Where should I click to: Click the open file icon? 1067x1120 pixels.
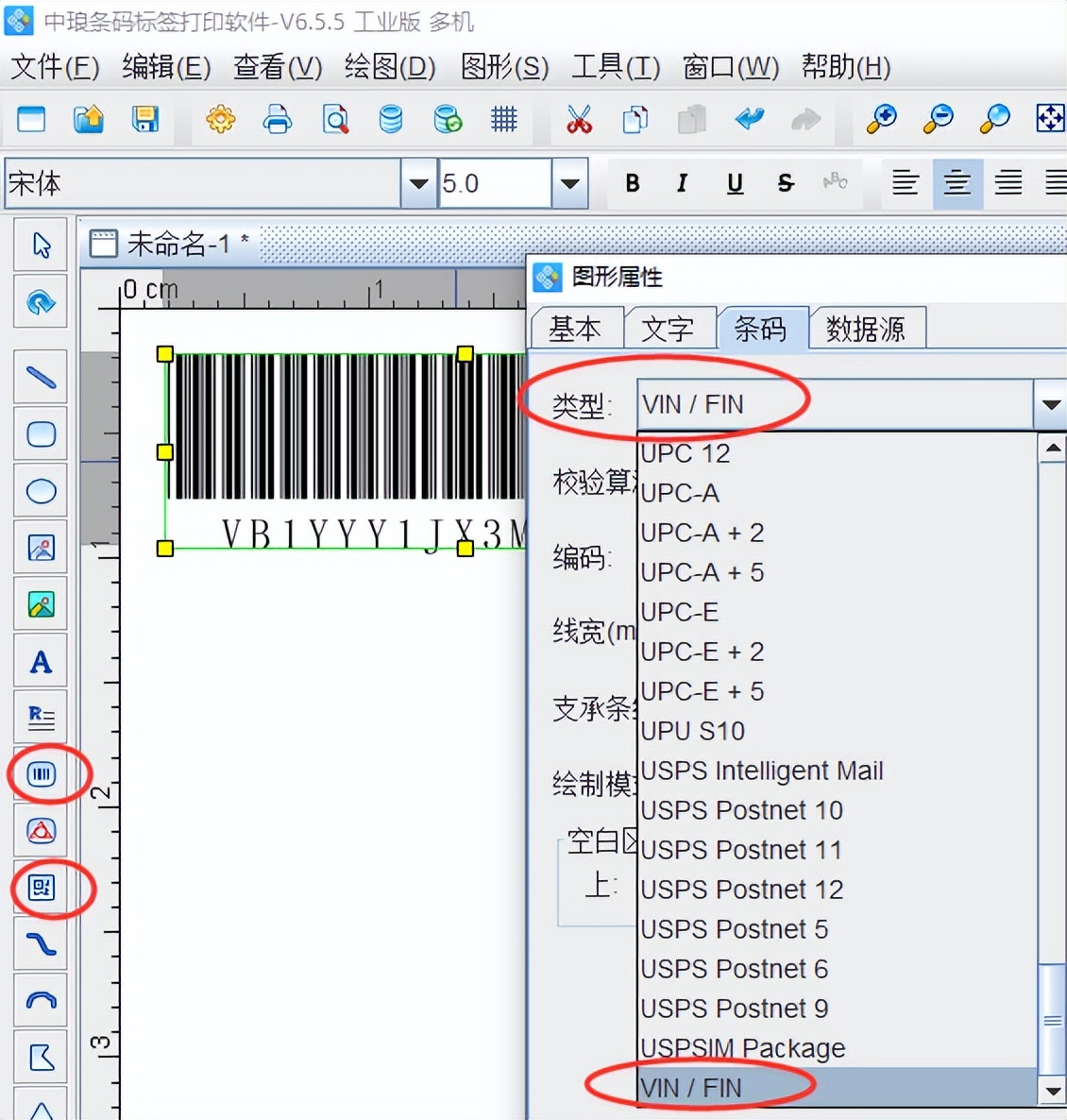click(x=89, y=119)
